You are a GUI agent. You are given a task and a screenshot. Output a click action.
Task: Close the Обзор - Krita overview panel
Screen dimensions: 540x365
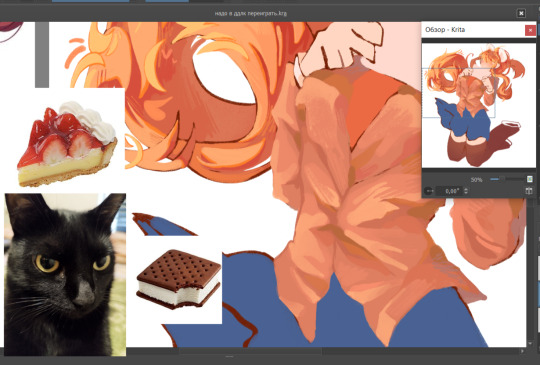pos(530,30)
